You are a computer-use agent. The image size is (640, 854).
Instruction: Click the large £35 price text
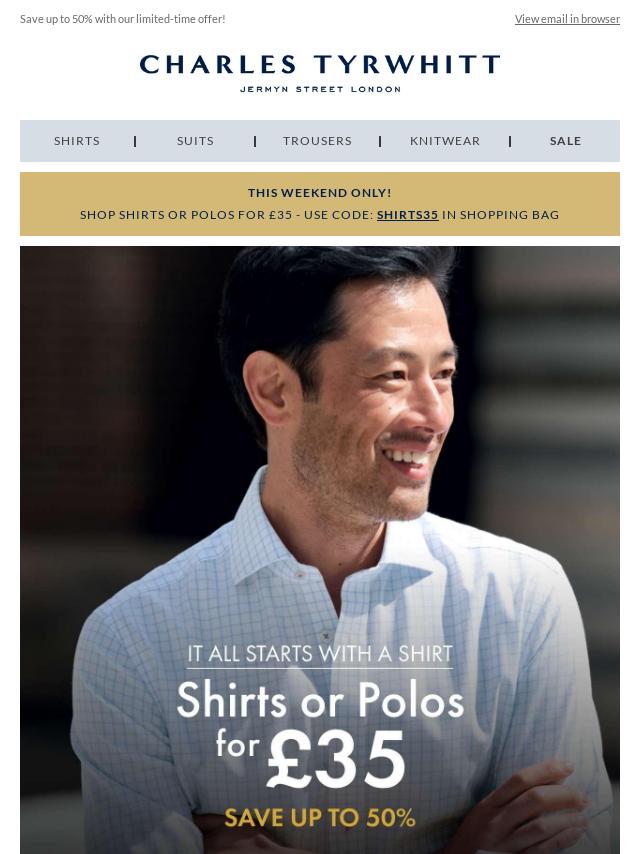point(336,759)
